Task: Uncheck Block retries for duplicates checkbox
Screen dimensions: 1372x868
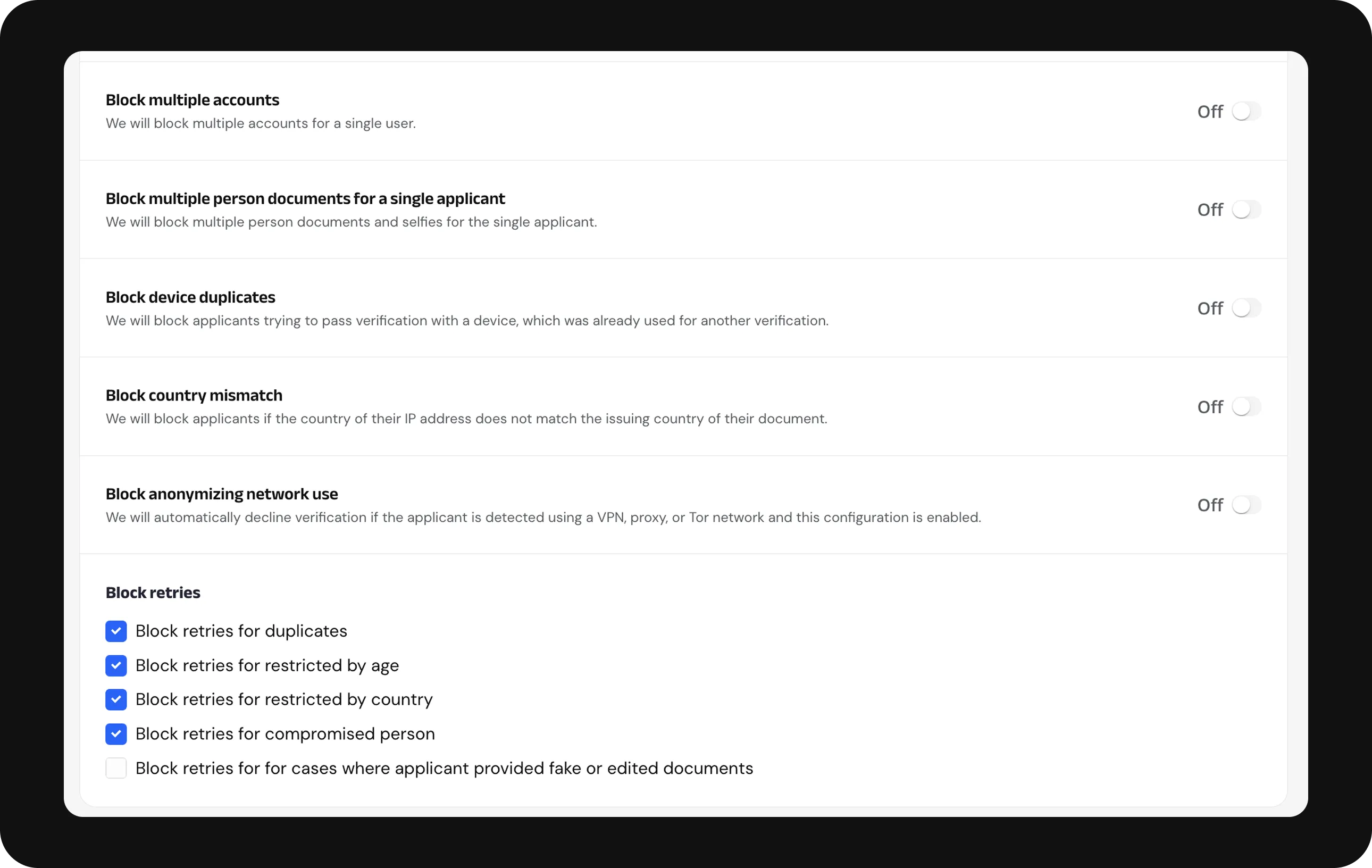Action: 116,631
